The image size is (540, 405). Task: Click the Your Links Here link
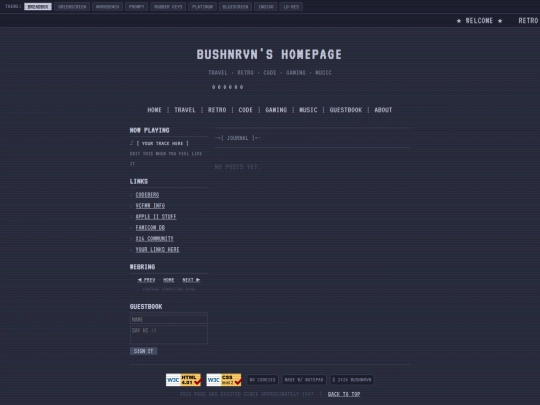pyautogui.click(x=157, y=250)
